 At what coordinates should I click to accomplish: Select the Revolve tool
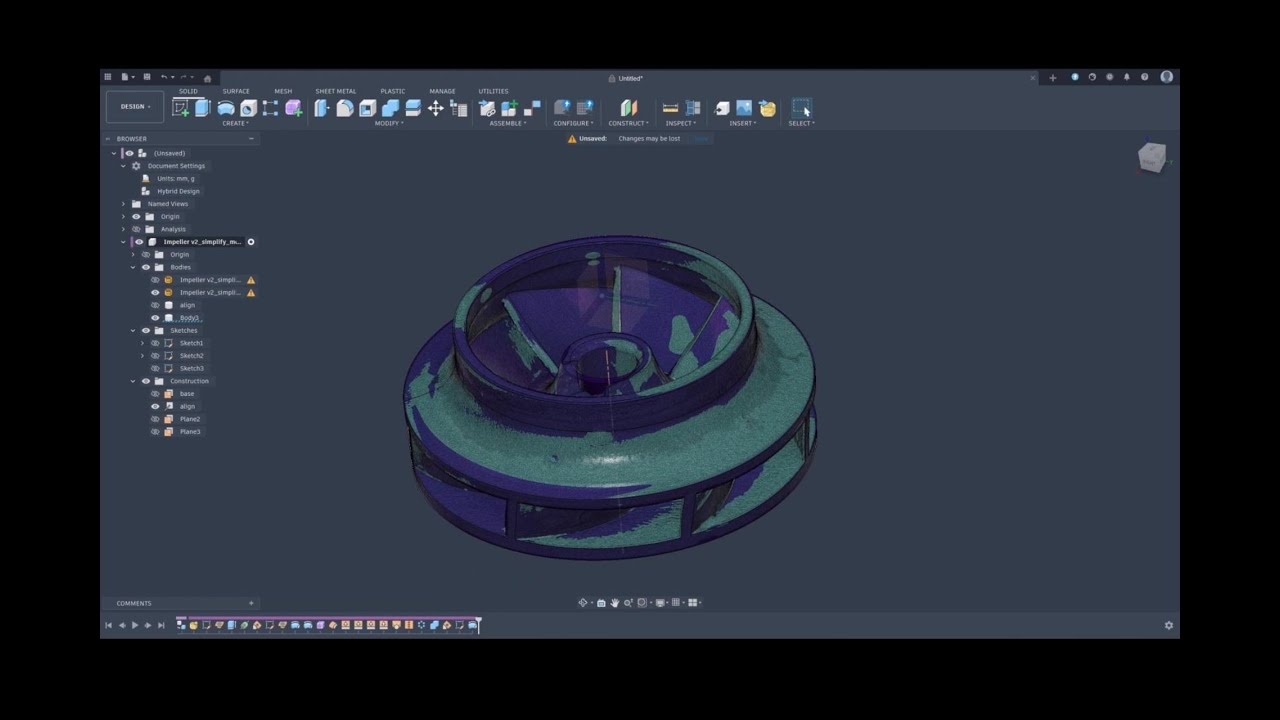(226, 108)
